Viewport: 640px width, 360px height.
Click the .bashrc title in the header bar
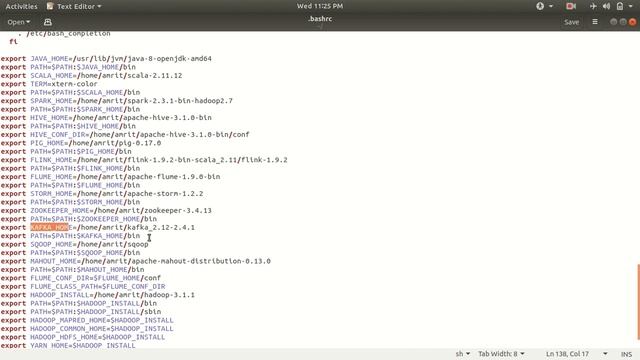(x=320, y=19)
